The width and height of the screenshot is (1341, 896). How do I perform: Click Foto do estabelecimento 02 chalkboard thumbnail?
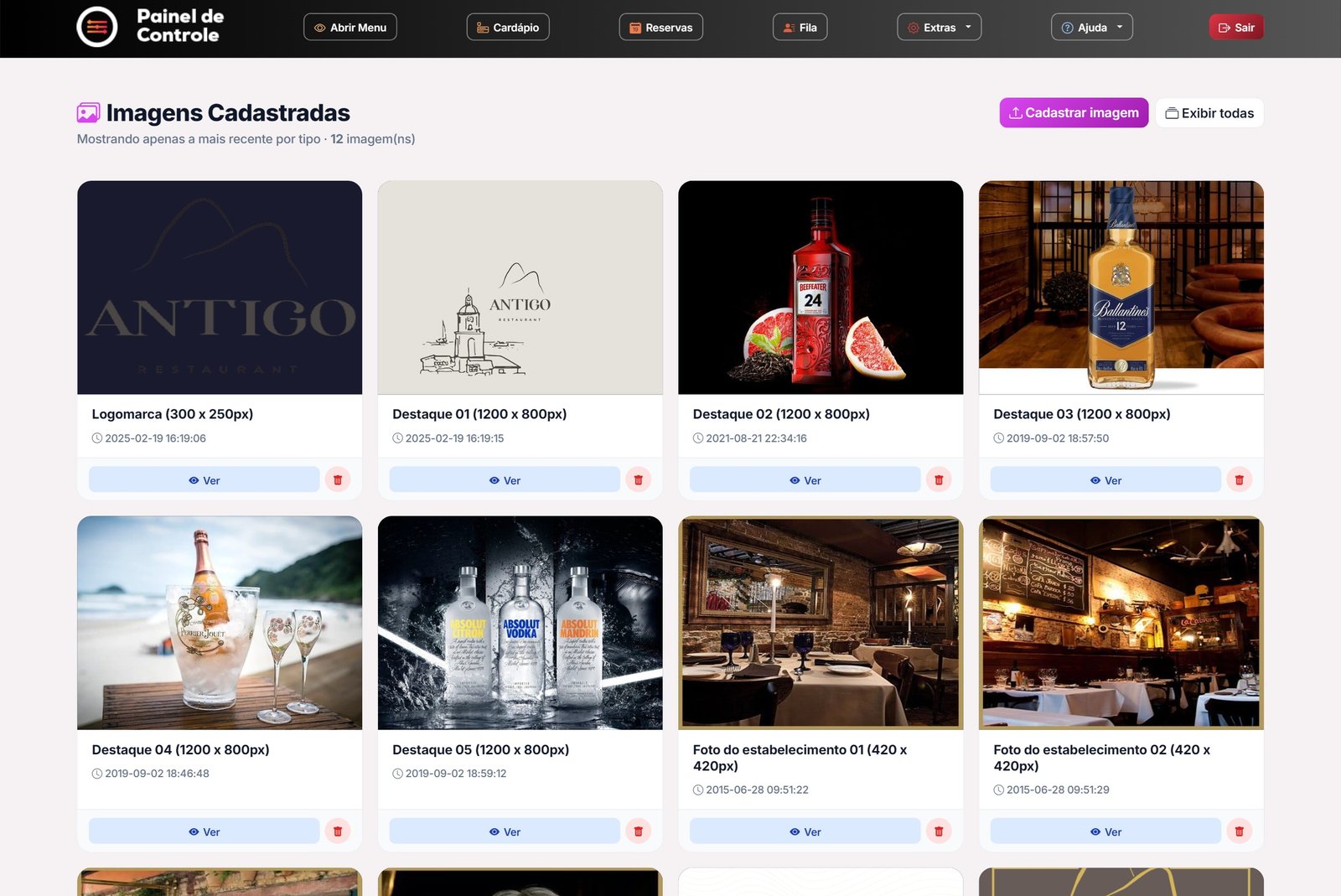pos(1121,623)
